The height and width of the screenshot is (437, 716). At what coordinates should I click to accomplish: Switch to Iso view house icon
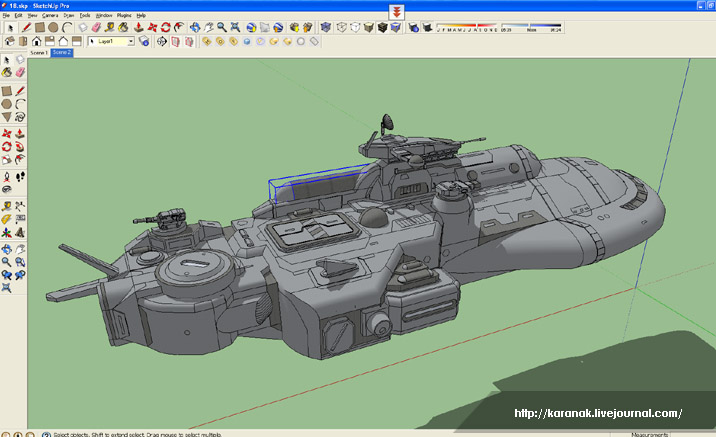click(x=9, y=42)
